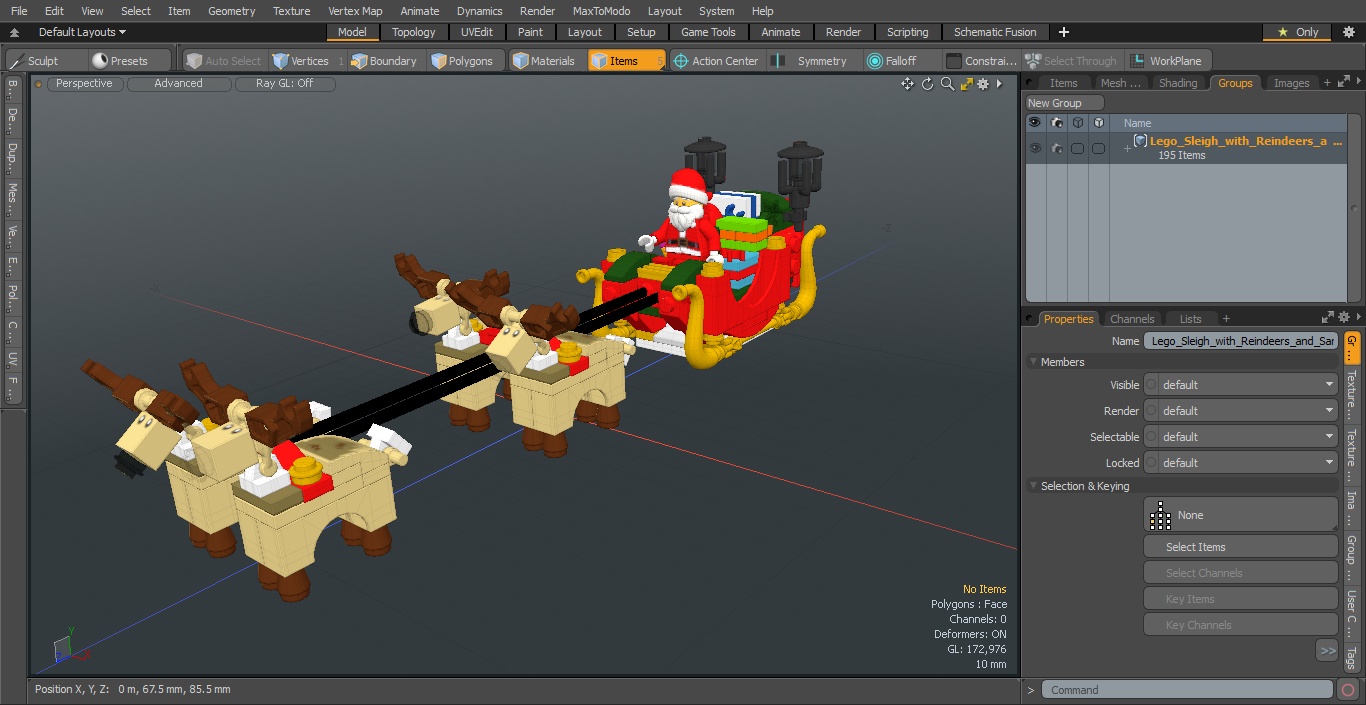Switch to the Topology layout tab
The width and height of the screenshot is (1366, 705).
point(414,32)
